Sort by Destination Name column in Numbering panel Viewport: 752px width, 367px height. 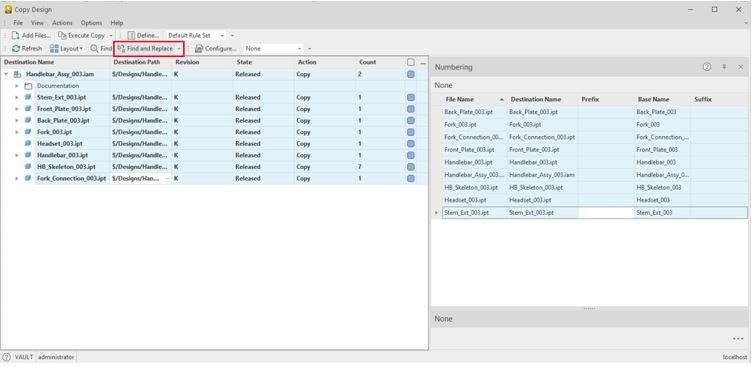pos(542,99)
